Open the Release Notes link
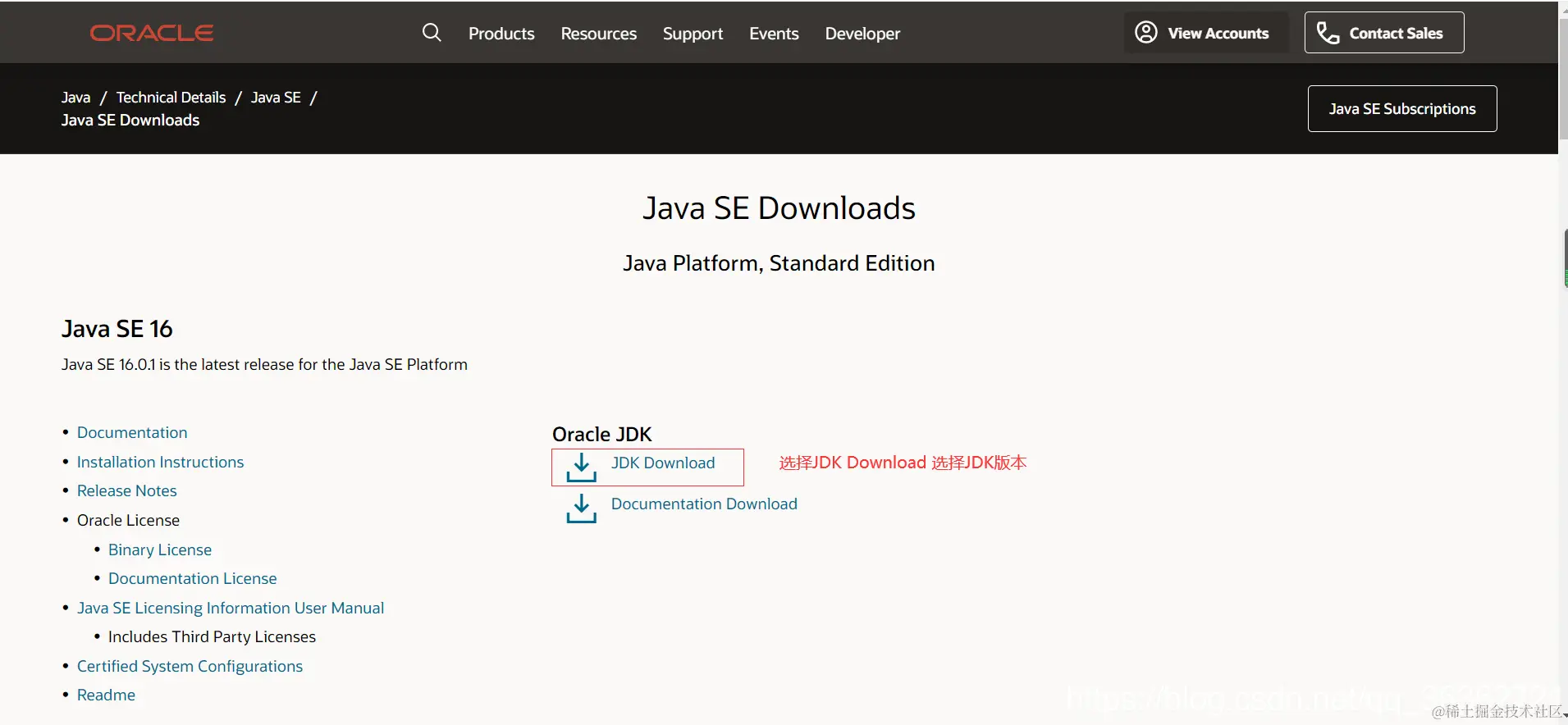1568x725 pixels. pyautogui.click(x=127, y=490)
